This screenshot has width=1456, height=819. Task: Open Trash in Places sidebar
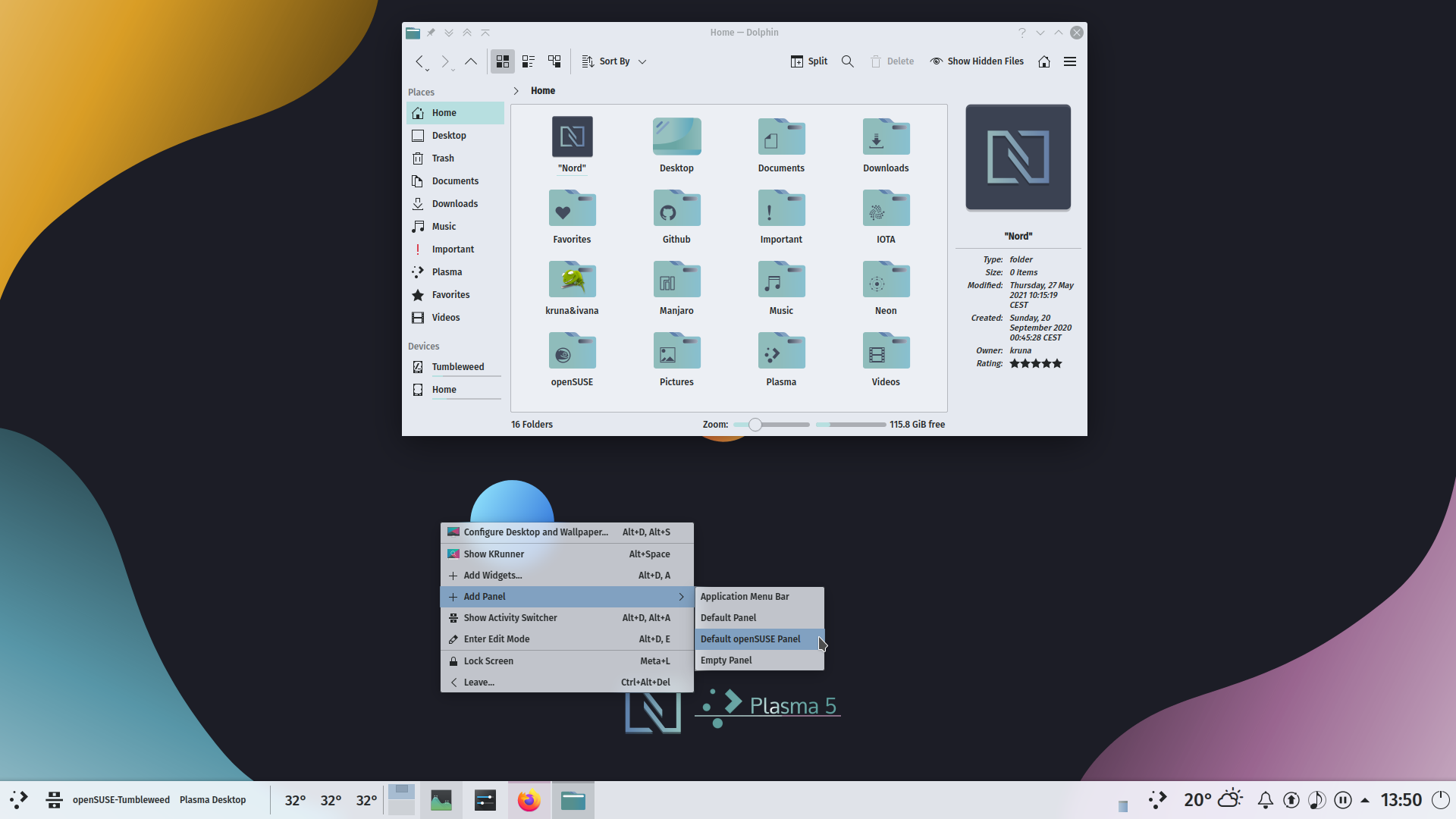coord(455,158)
